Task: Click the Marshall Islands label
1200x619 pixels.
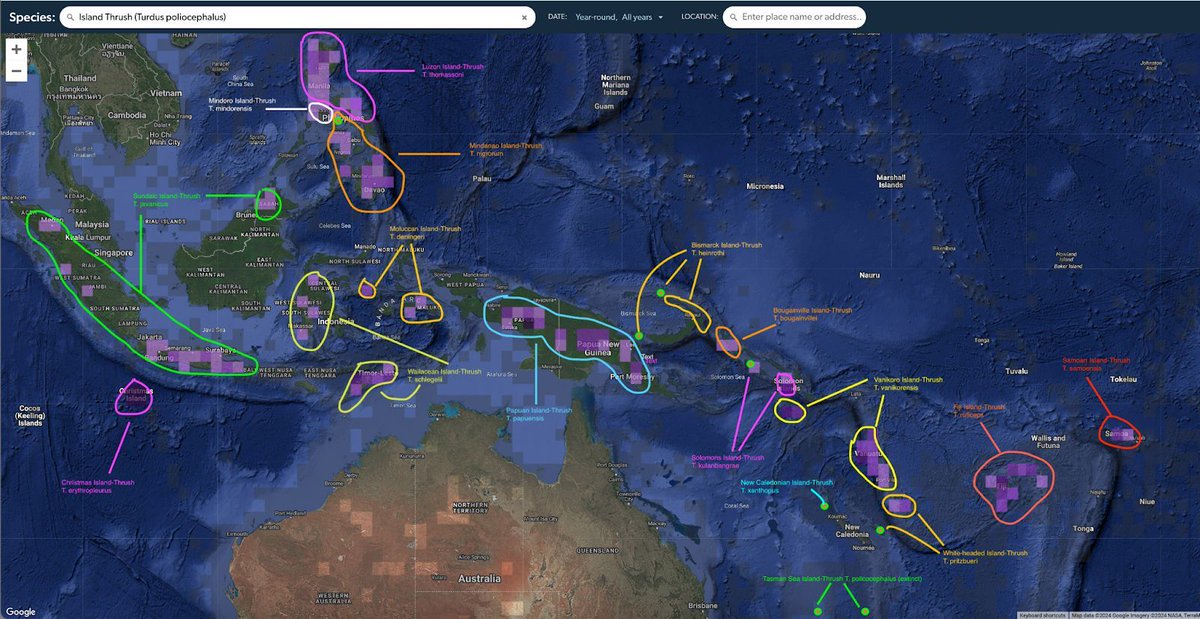Action: click(x=891, y=182)
